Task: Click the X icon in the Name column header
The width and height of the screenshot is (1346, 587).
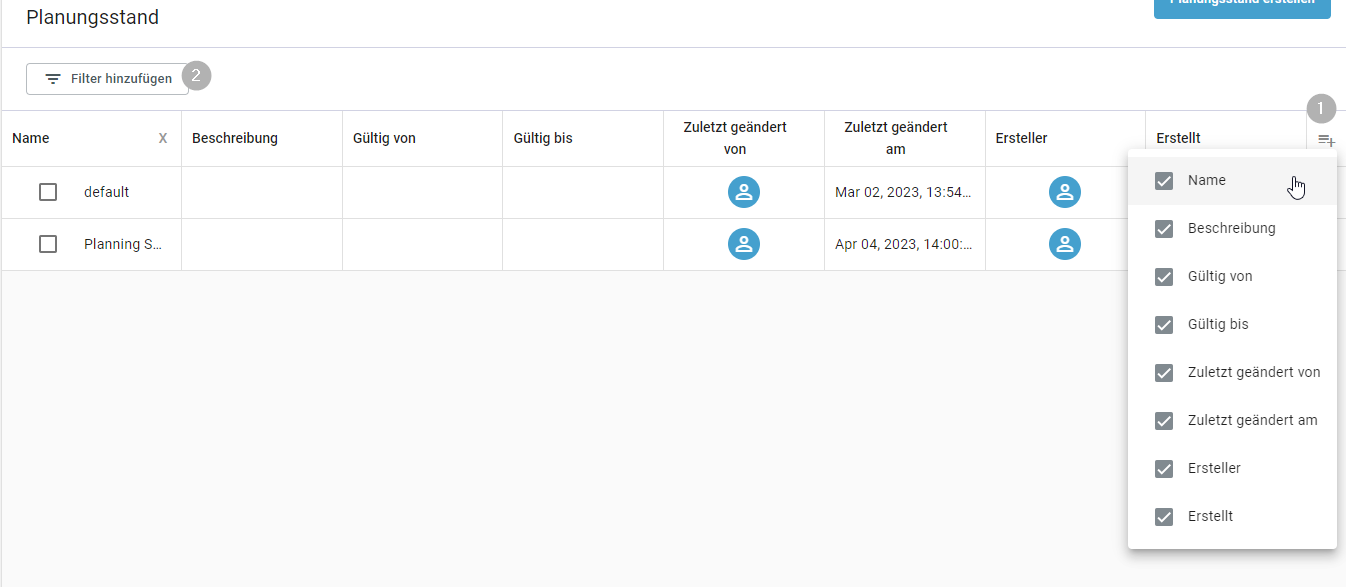Action: (163, 138)
